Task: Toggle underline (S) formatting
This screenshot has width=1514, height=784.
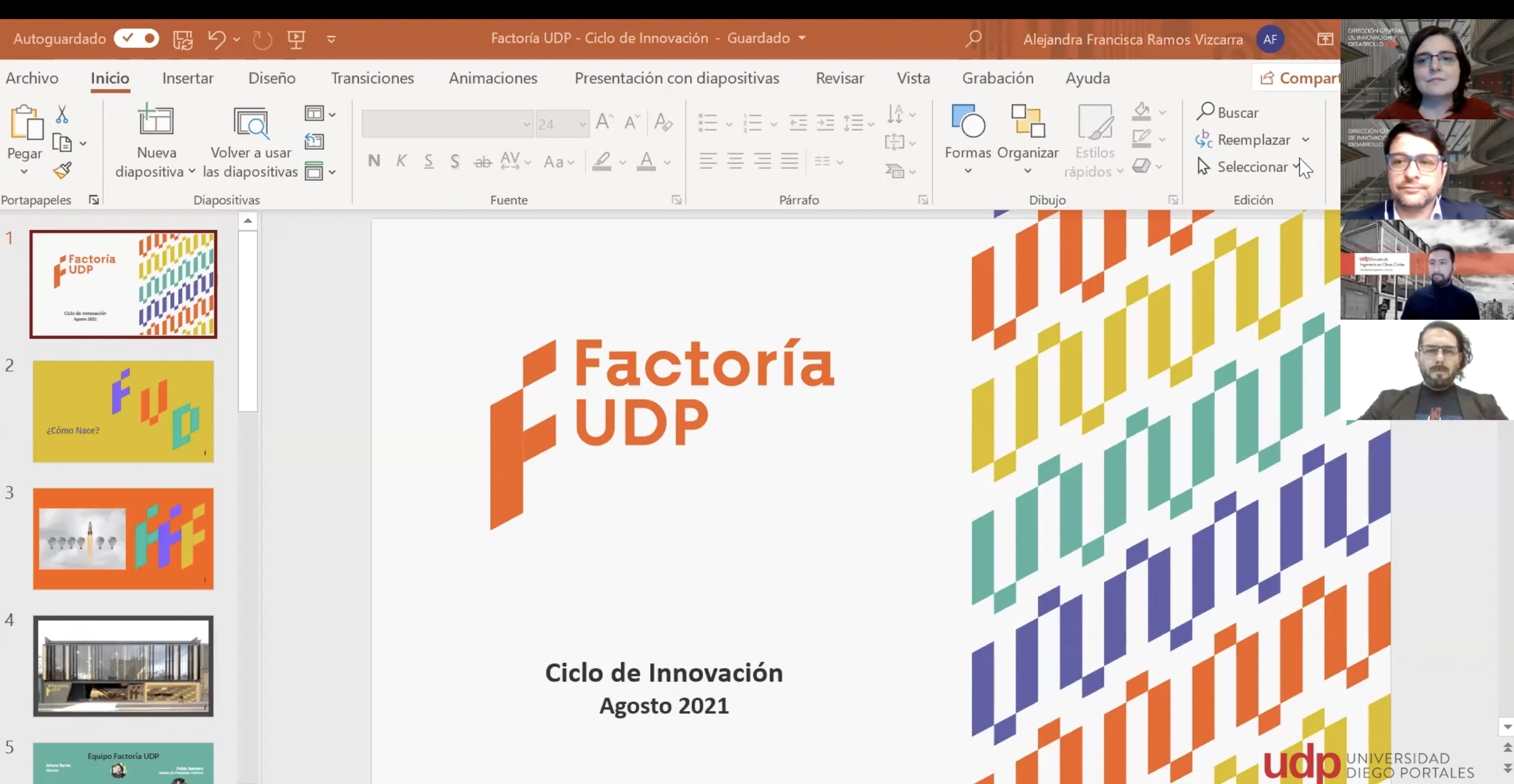Action: click(x=428, y=161)
